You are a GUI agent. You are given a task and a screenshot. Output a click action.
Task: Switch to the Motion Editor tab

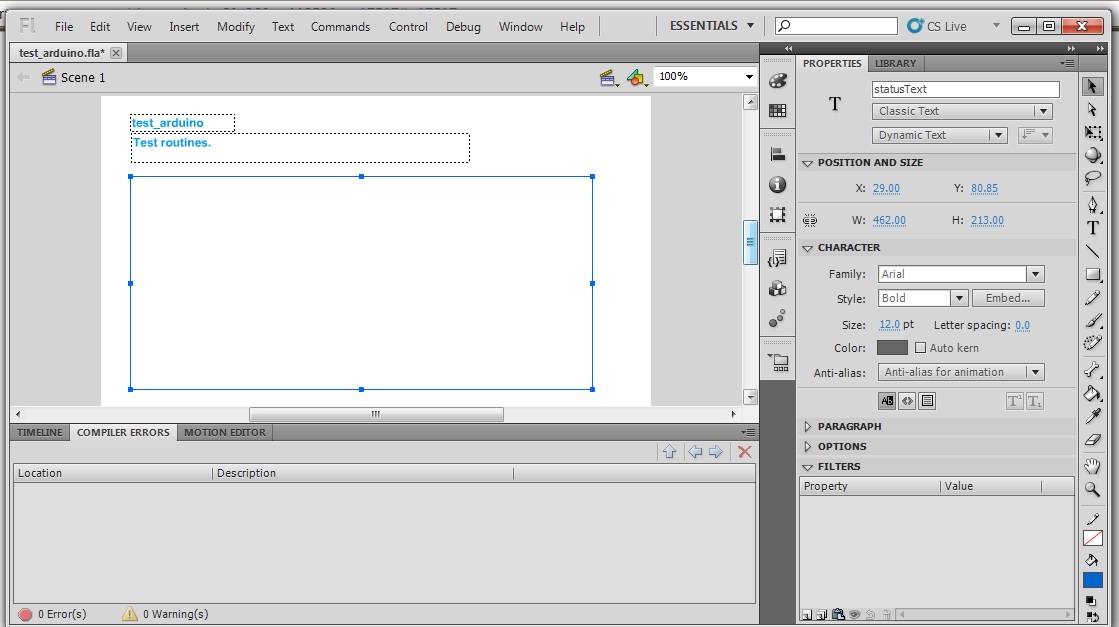click(x=225, y=432)
